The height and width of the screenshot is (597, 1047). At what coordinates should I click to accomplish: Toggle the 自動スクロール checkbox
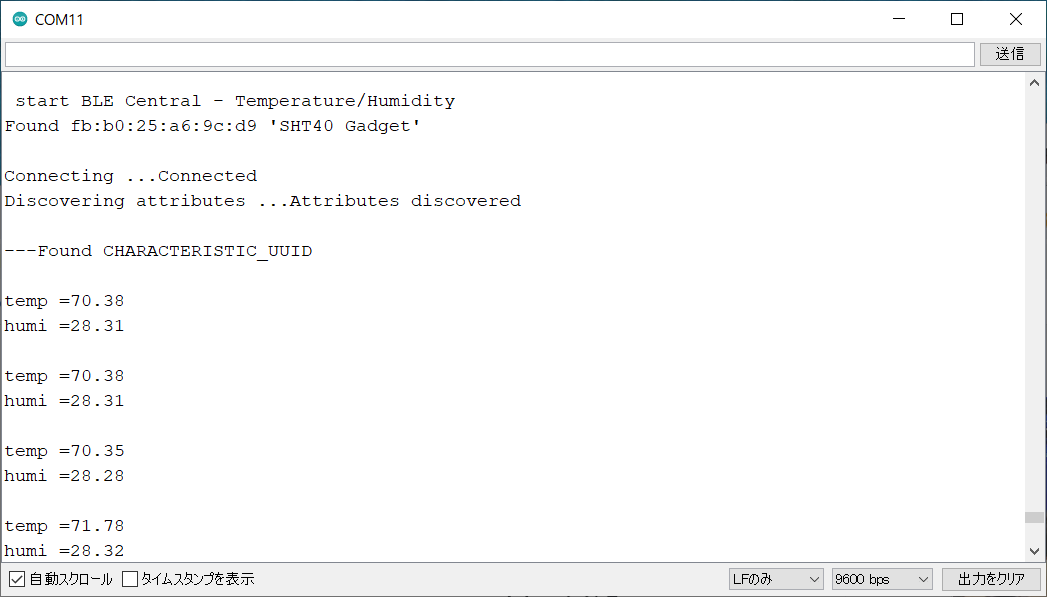[x=17, y=579]
